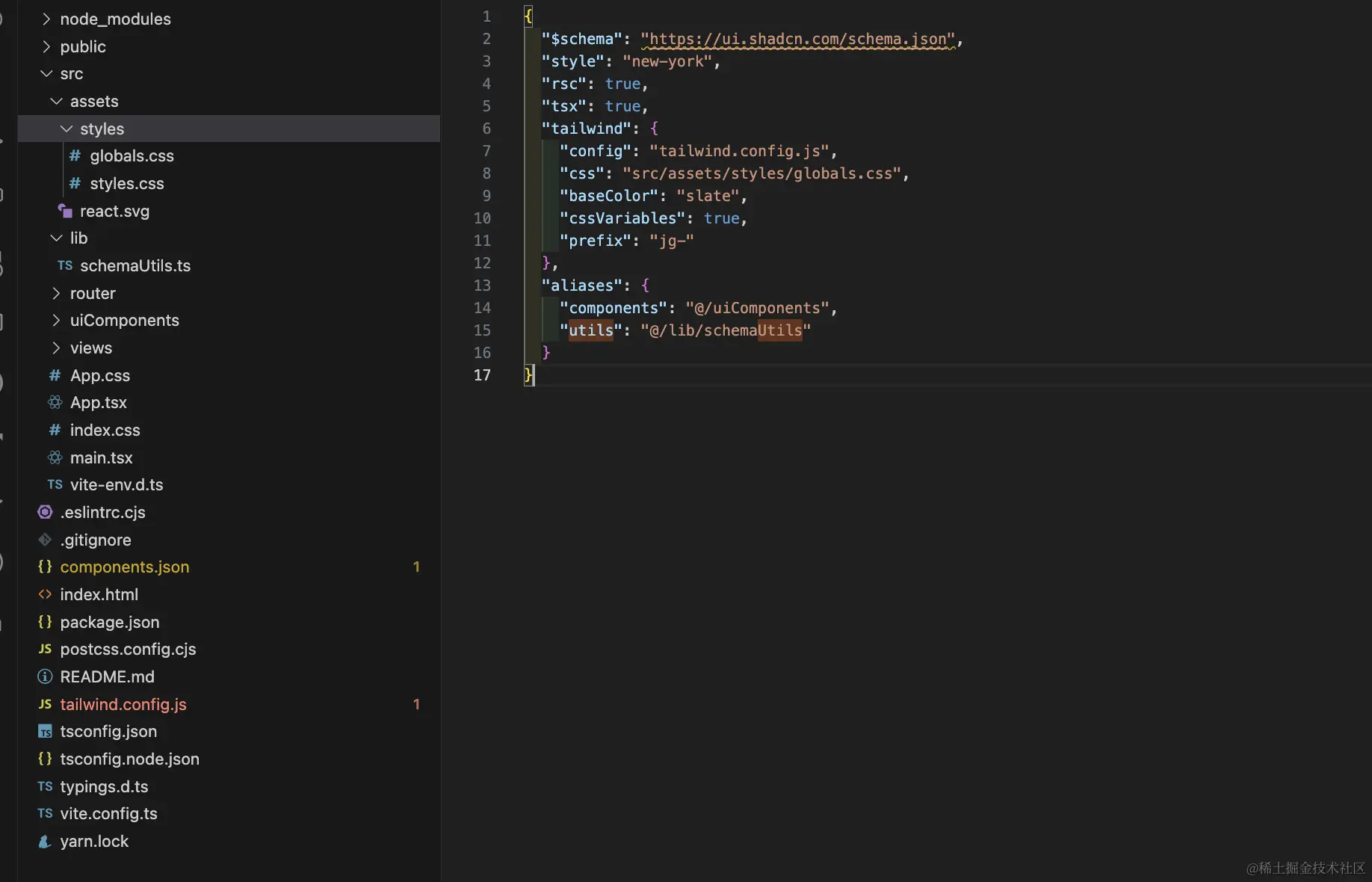Open yarn.lock in the explorer
This screenshot has height=882, width=1372.
[95, 841]
